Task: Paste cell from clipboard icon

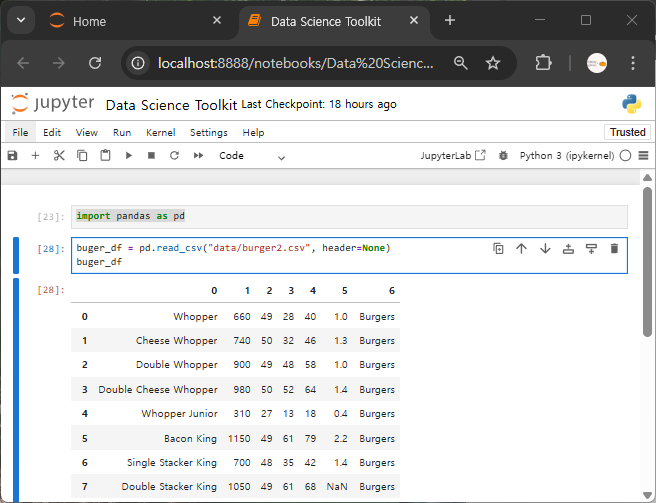Action: pyautogui.click(x=105, y=156)
